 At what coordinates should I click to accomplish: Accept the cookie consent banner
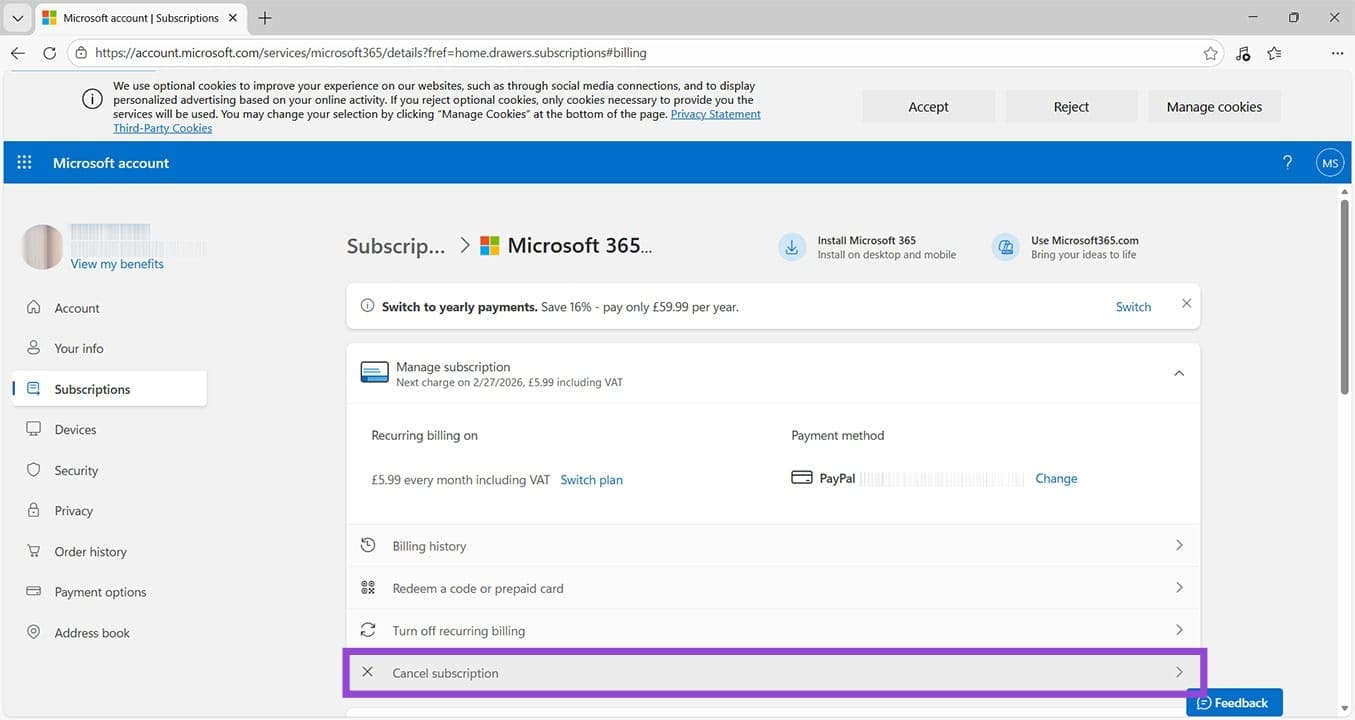(928, 106)
